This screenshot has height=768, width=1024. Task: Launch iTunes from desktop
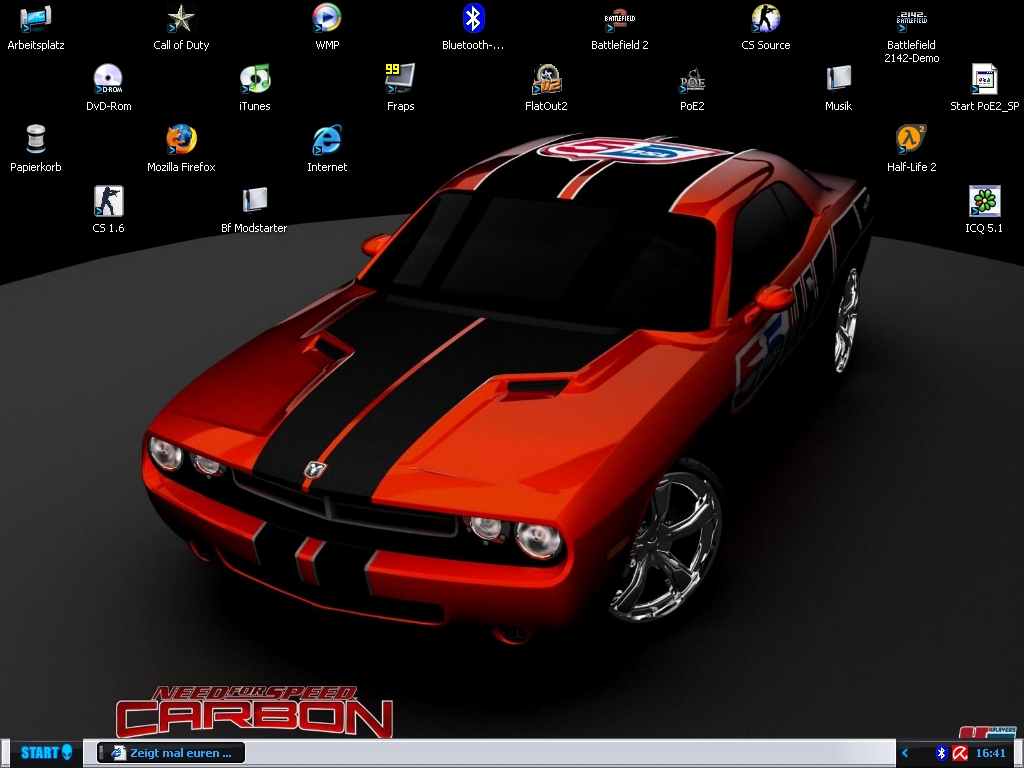[x=254, y=80]
